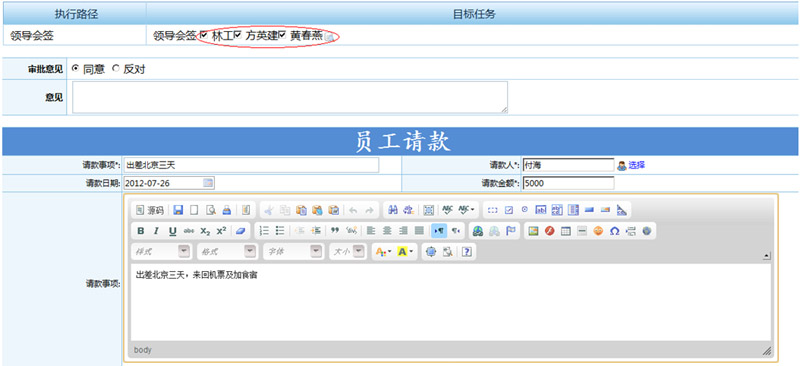Image resolution: width=800 pixels, height=366 pixels.
Task: Toggle Italic formatting
Action: [x=156, y=231]
